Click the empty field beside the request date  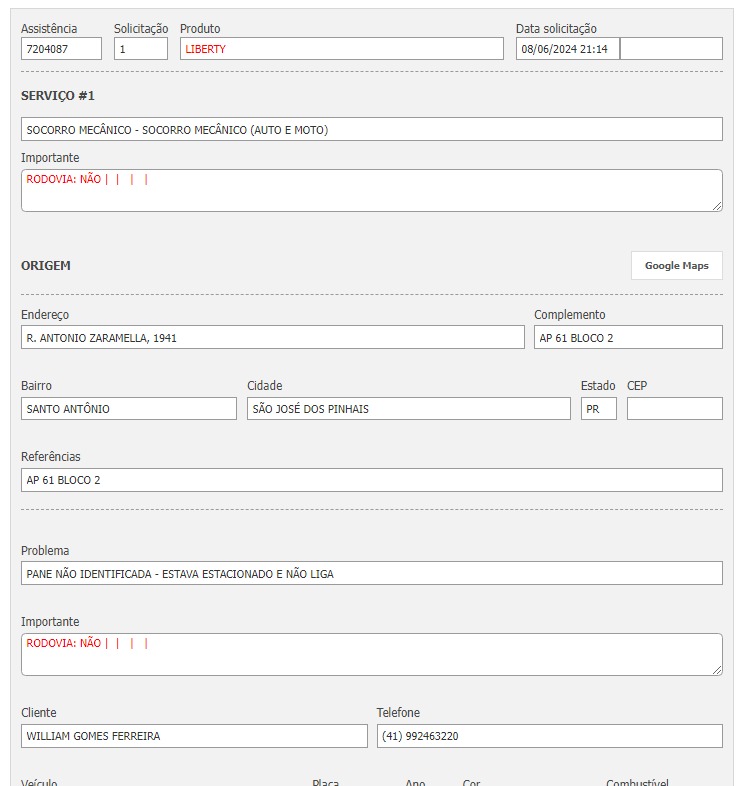click(671, 49)
